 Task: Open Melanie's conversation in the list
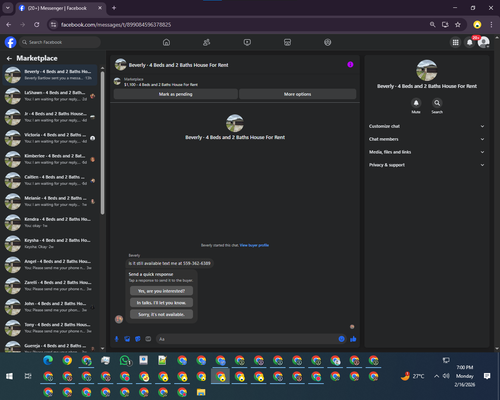(50, 201)
